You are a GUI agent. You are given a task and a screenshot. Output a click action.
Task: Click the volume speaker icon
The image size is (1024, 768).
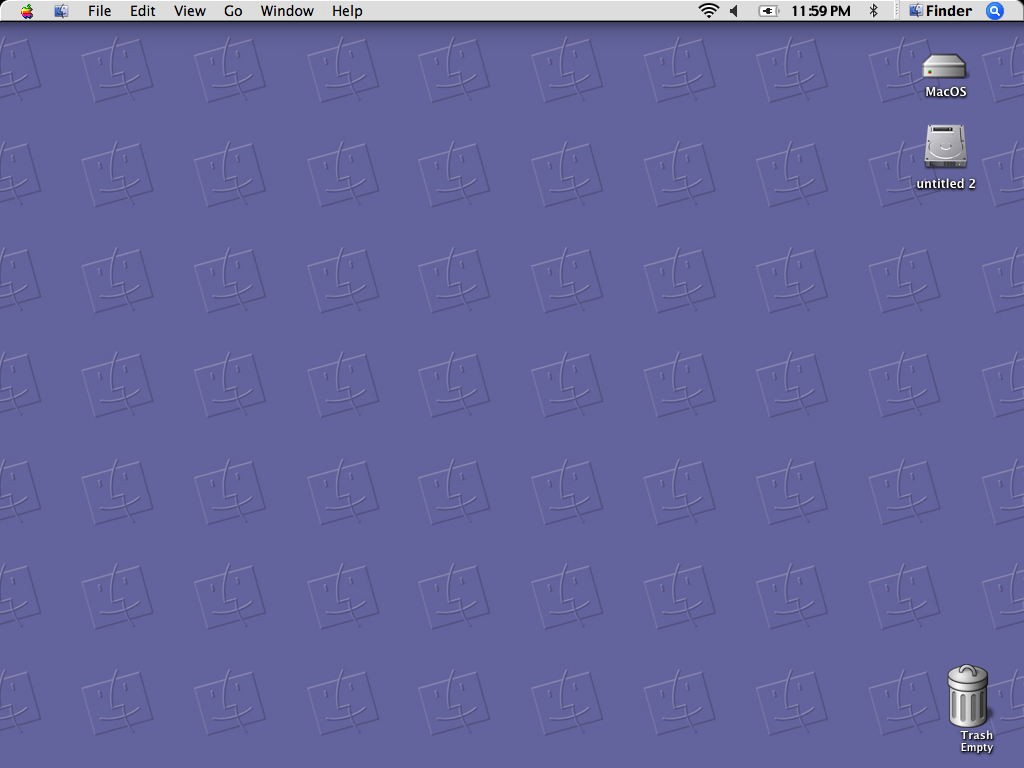734,11
